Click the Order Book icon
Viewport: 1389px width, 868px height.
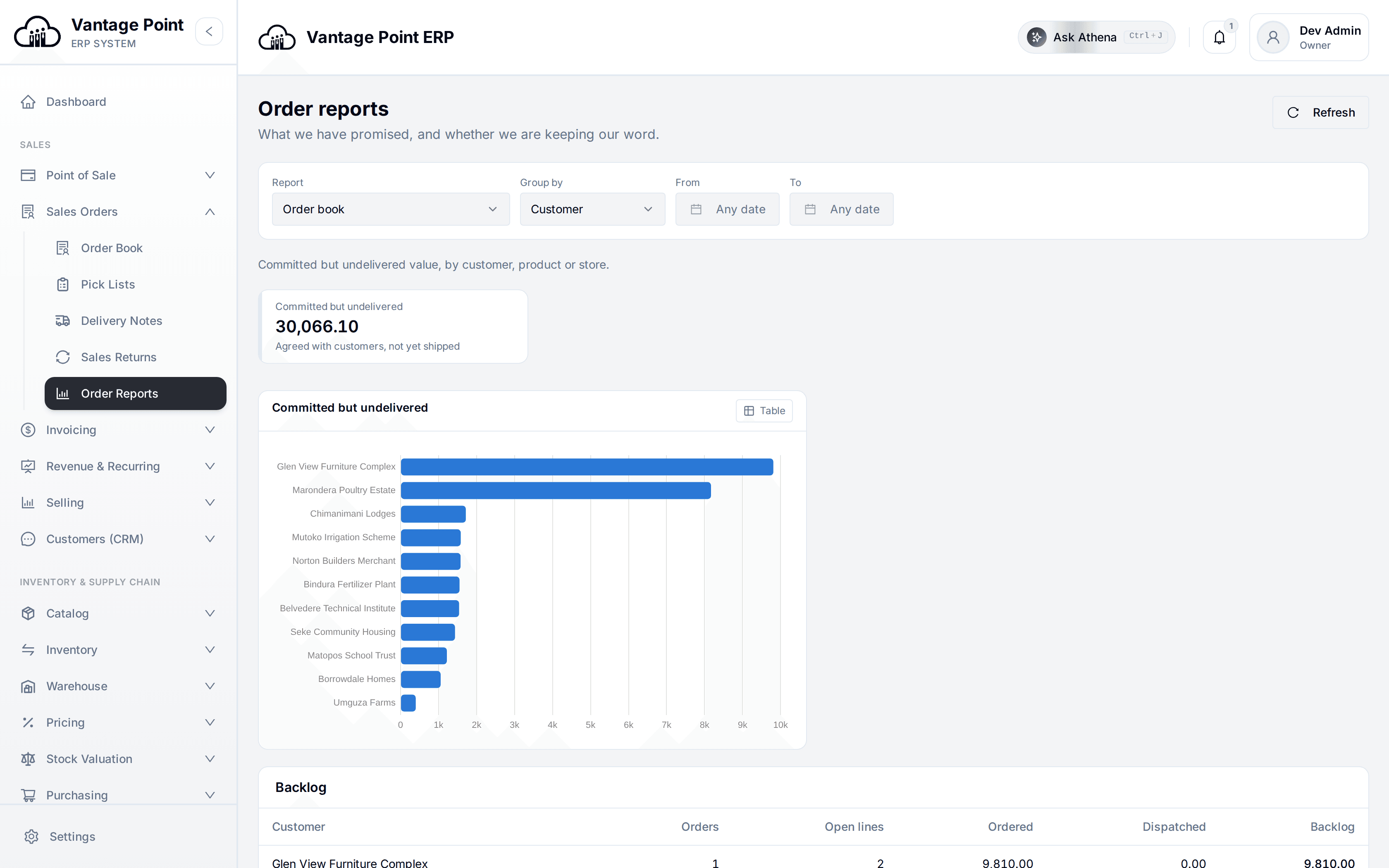pos(62,248)
